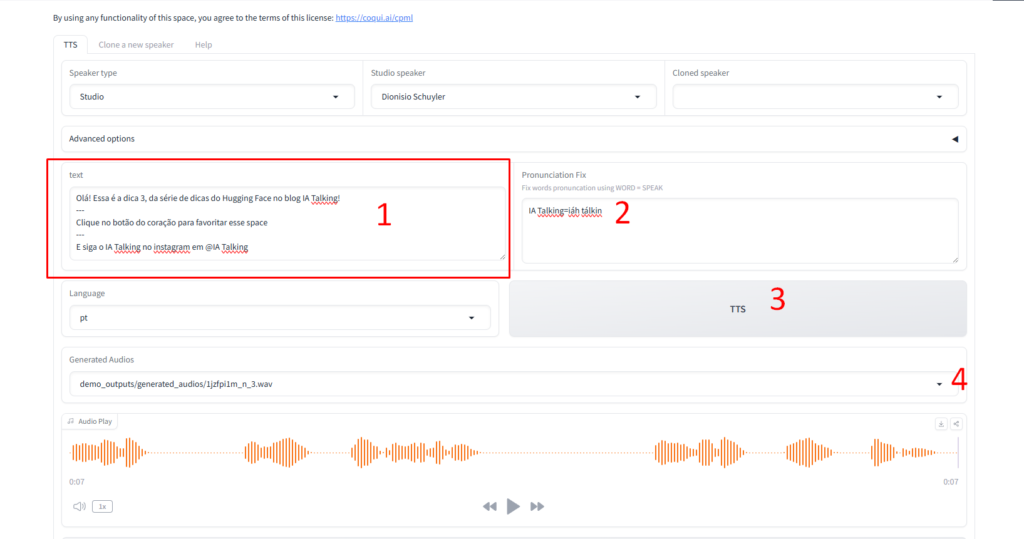Share the generated audio
This screenshot has width=1024, height=539.
point(956,424)
